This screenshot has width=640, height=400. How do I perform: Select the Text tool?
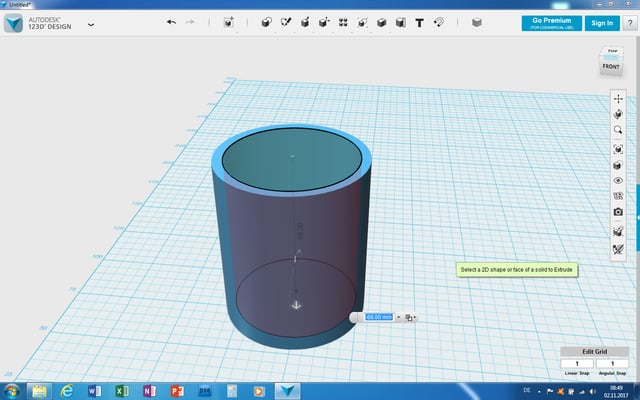[419, 22]
